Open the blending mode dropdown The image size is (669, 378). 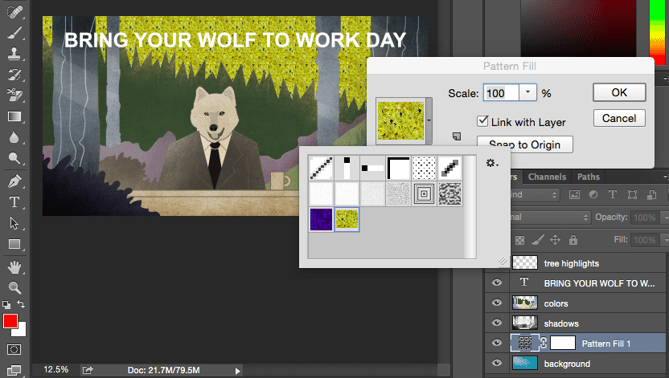[550, 217]
